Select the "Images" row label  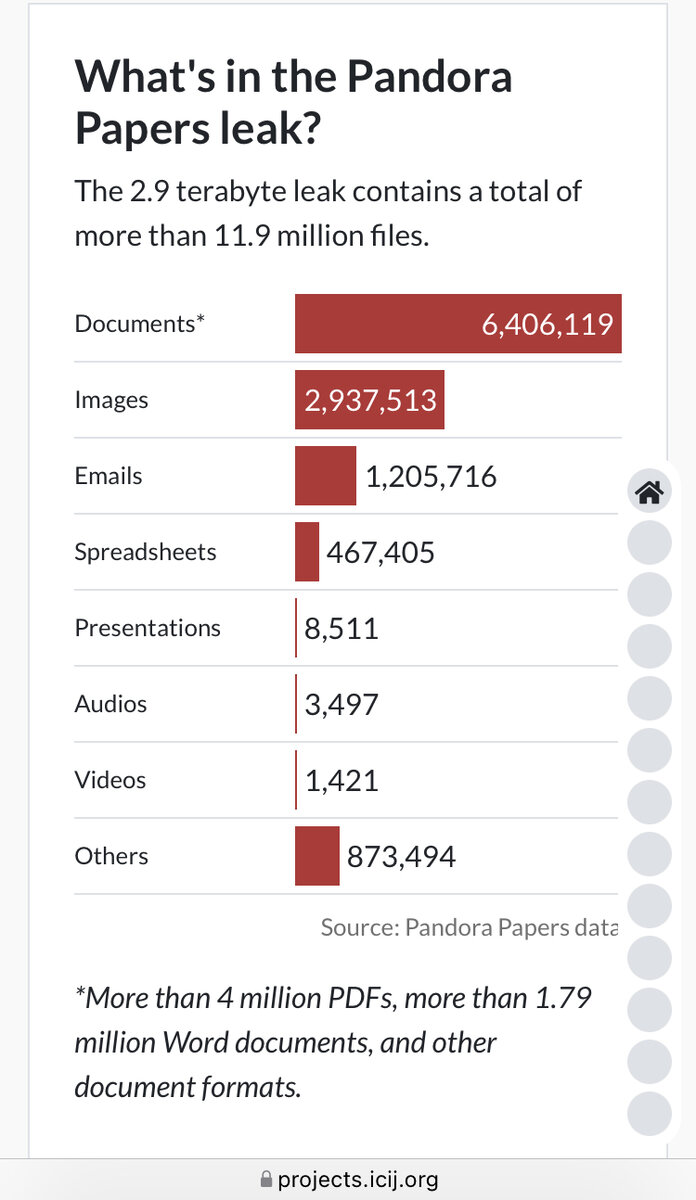pos(111,400)
